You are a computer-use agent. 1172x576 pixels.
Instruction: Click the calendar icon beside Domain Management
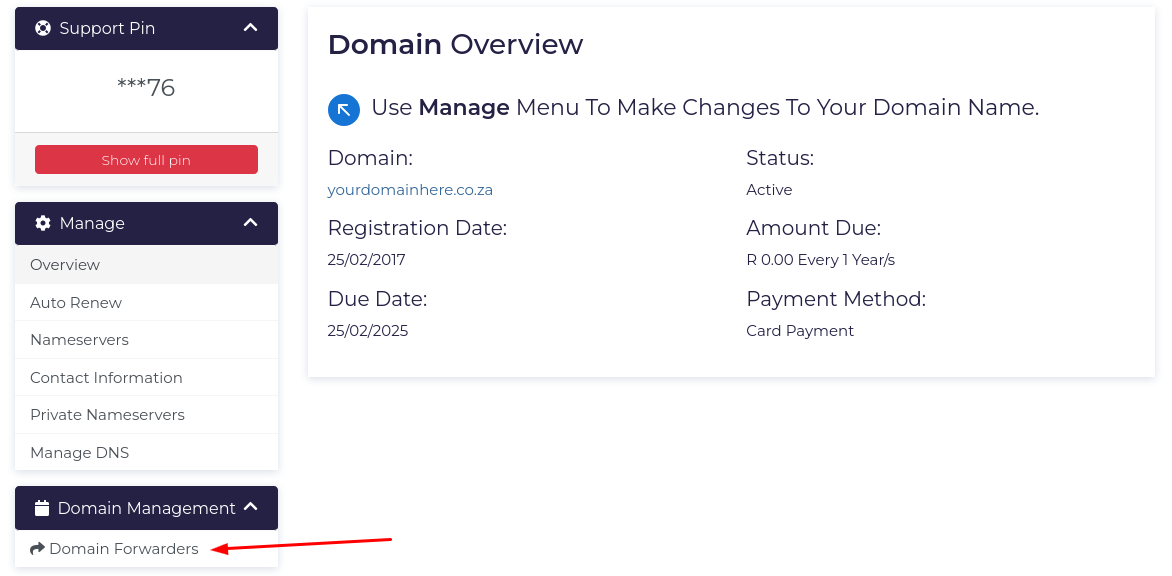coord(42,508)
